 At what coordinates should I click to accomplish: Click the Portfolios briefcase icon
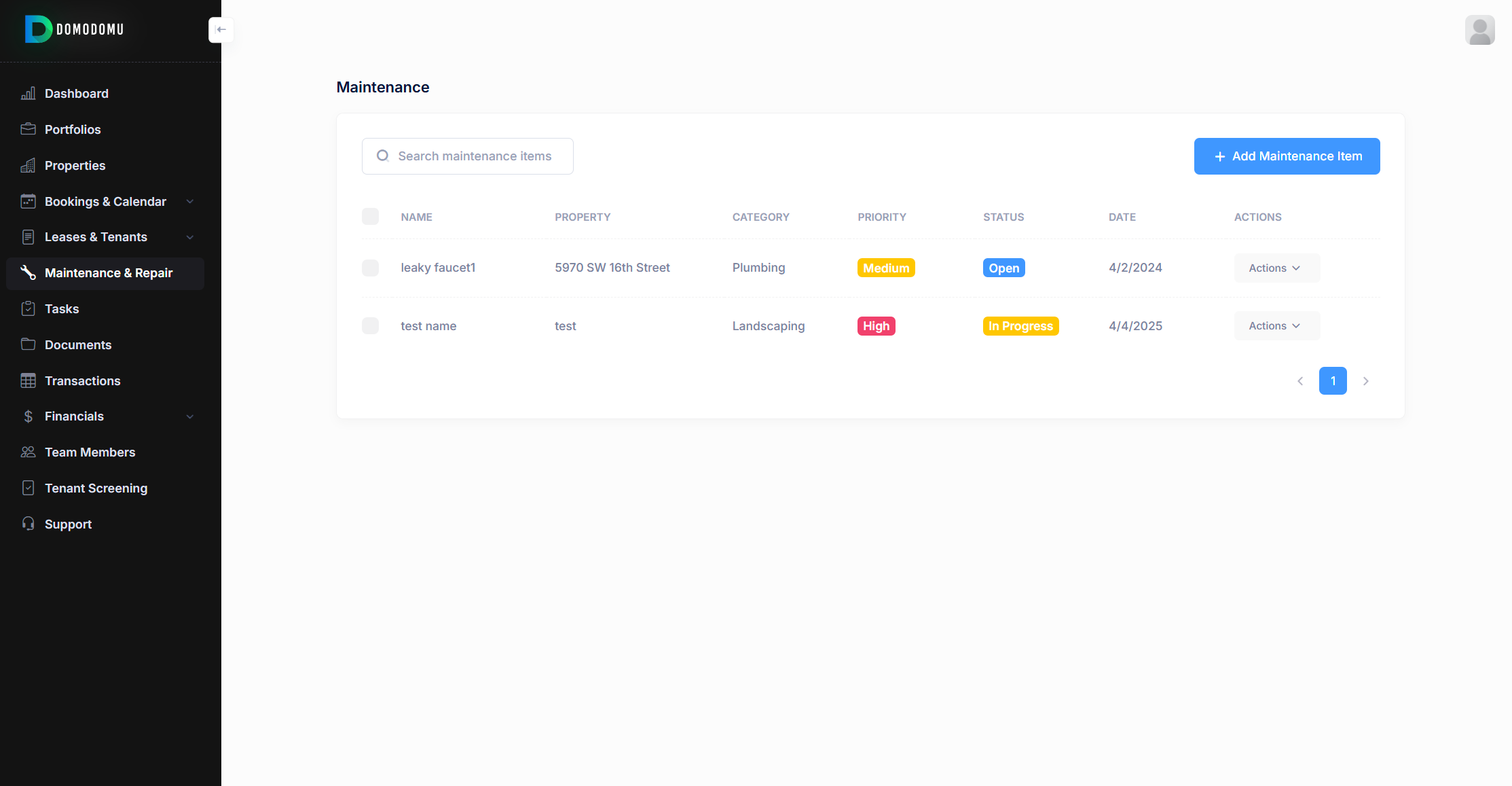(x=28, y=129)
